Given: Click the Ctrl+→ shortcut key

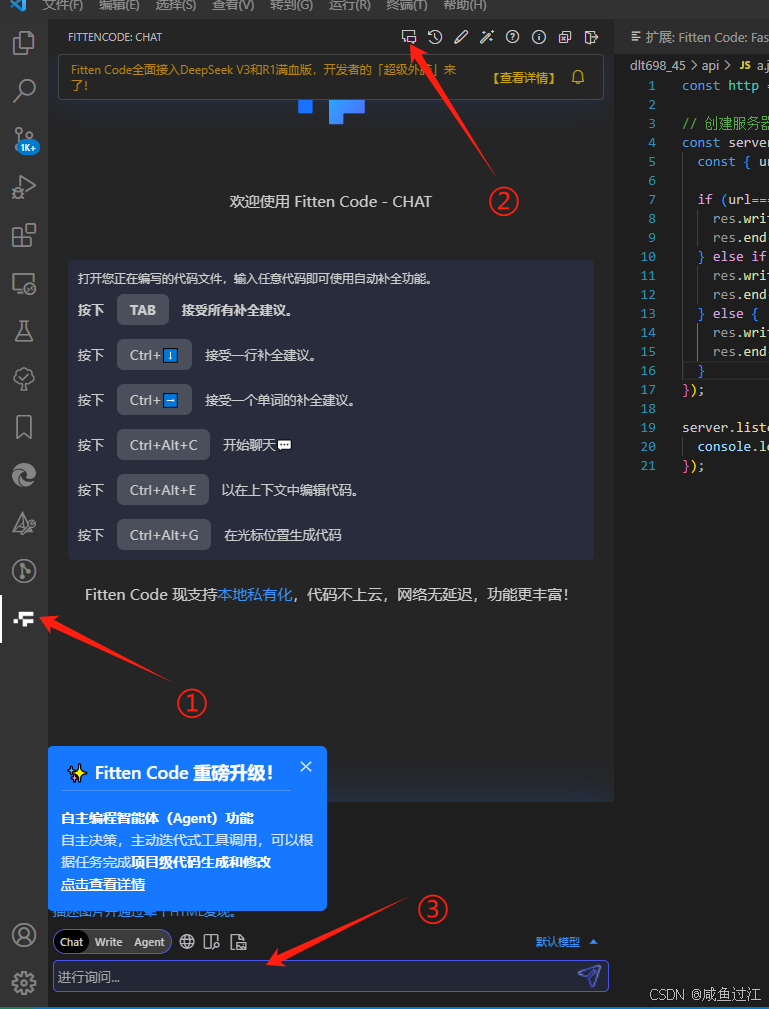Looking at the screenshot, I should coord(154,400).
